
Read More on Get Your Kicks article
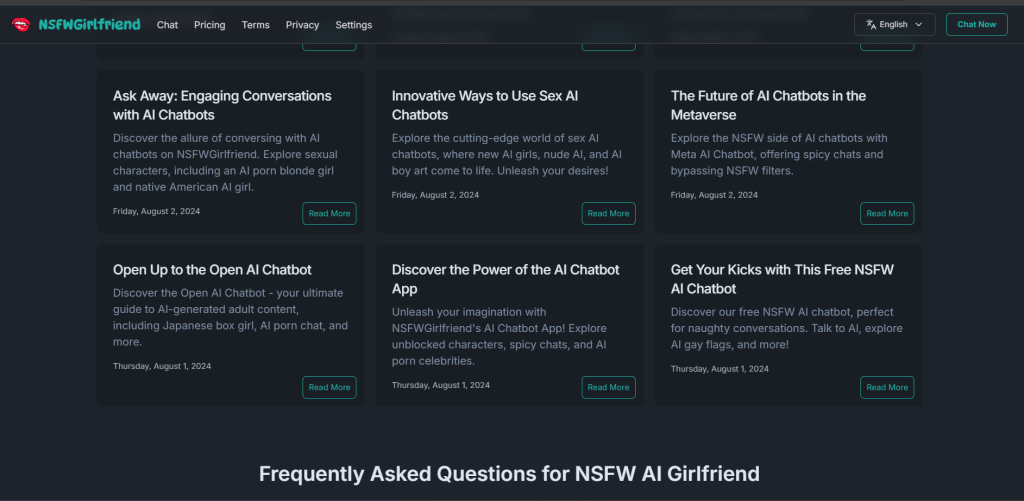(887, 387)
